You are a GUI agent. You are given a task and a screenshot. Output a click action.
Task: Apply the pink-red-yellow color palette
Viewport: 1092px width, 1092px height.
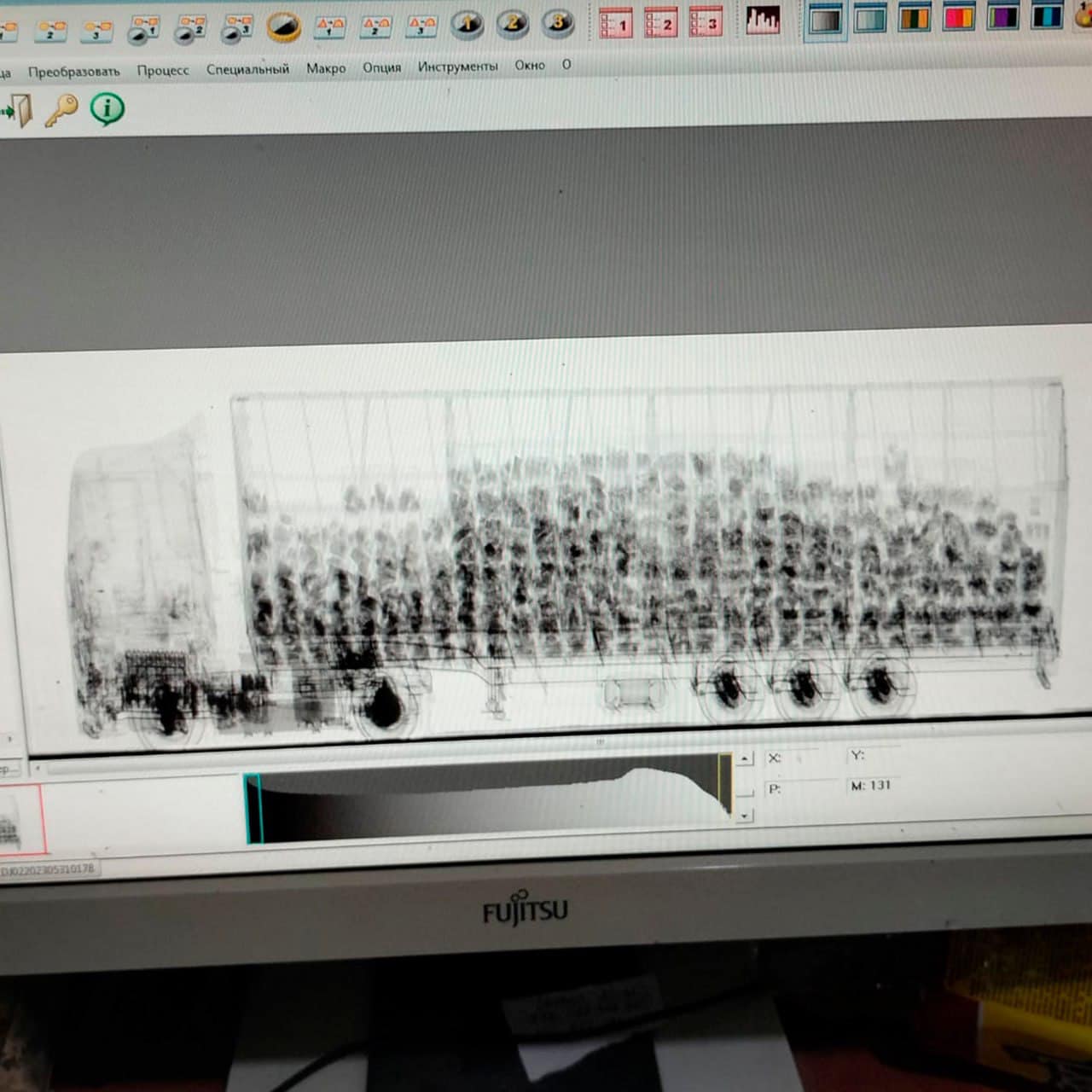tap(959, 18)
